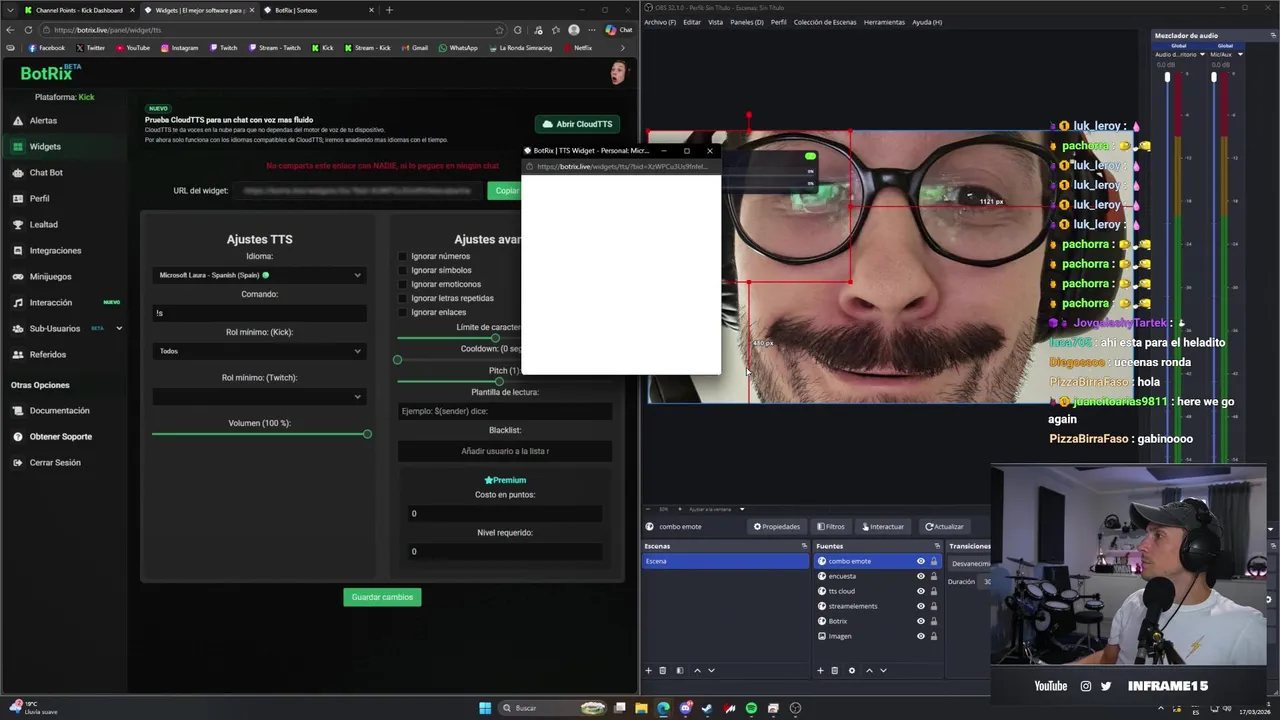1280x720 pixels.
Task: Adjust the Volumen slider handle
Action: [367, 434]
